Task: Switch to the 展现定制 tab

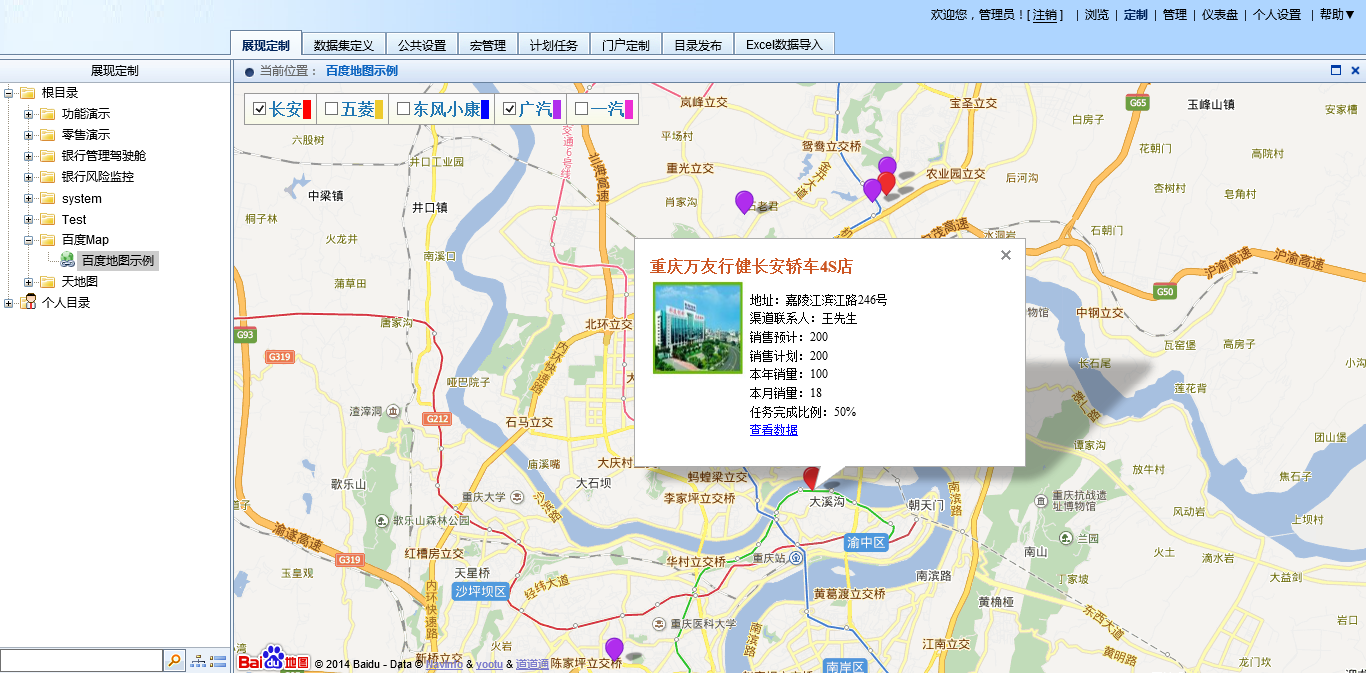Action: [x=265, y=45]
